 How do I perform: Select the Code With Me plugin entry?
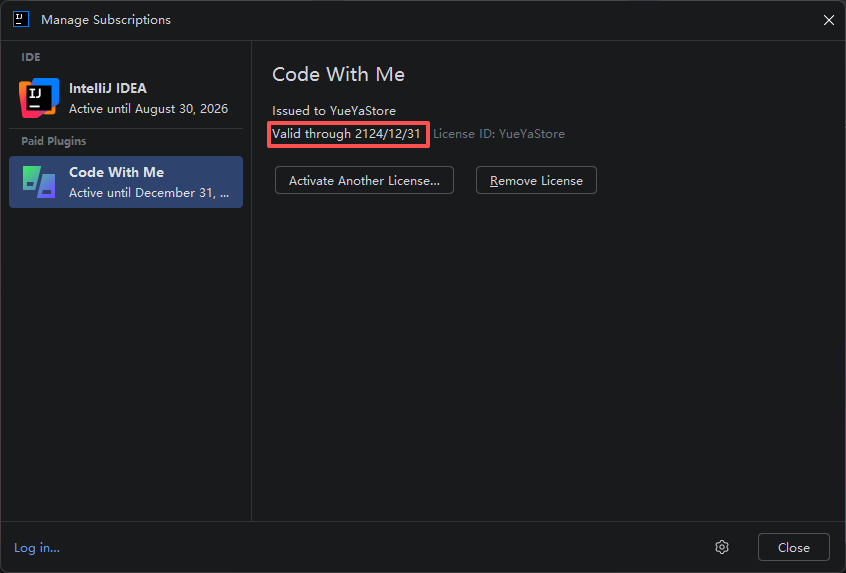pos(126,182)
